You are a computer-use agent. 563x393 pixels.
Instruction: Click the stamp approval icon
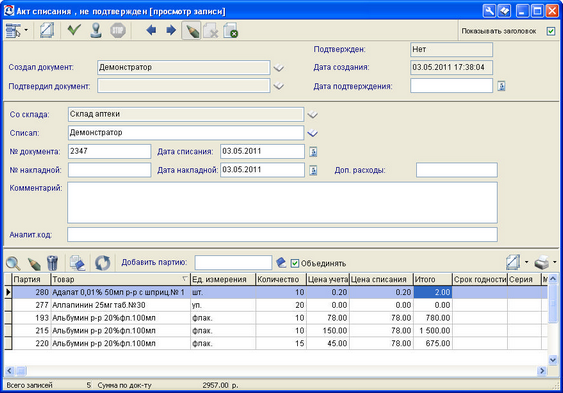[x=96, y=31]
